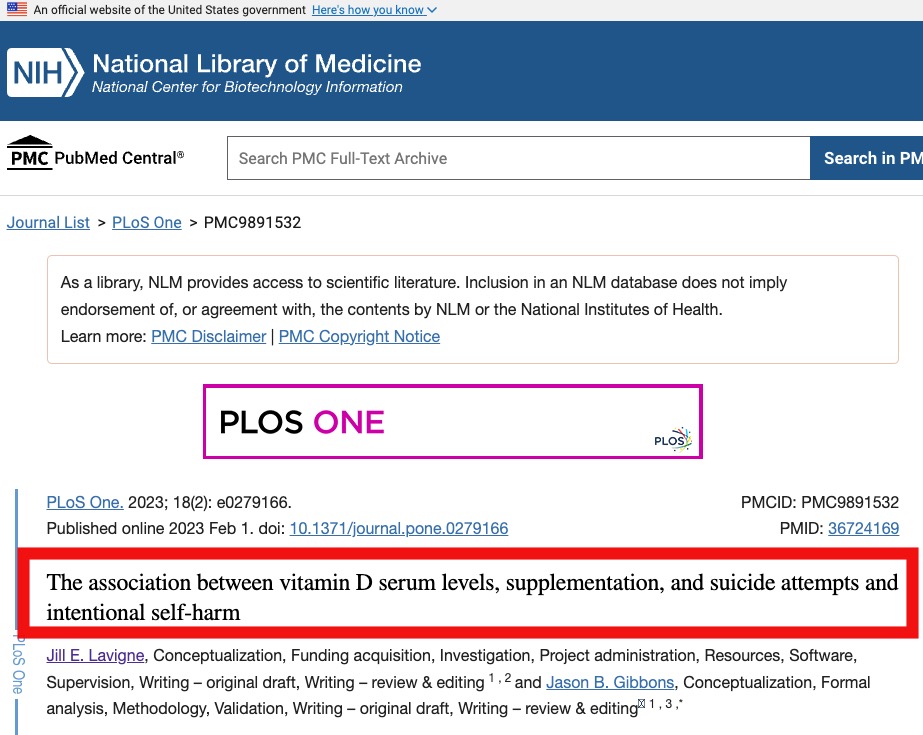Click the NIH logo icon
Screen dimensions: 923x735
tap(45, 72)
